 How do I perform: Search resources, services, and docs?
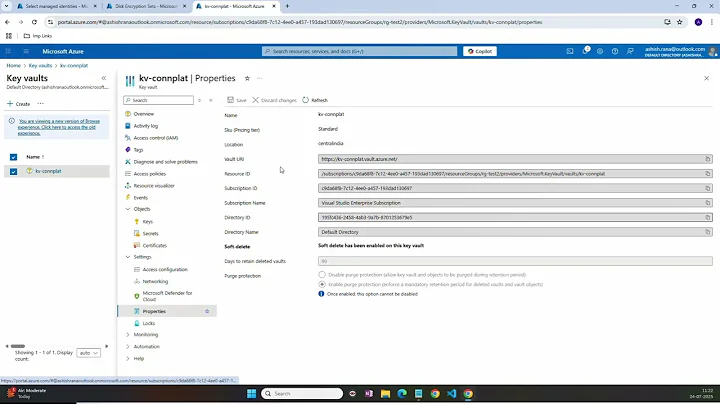pos(360,51)
